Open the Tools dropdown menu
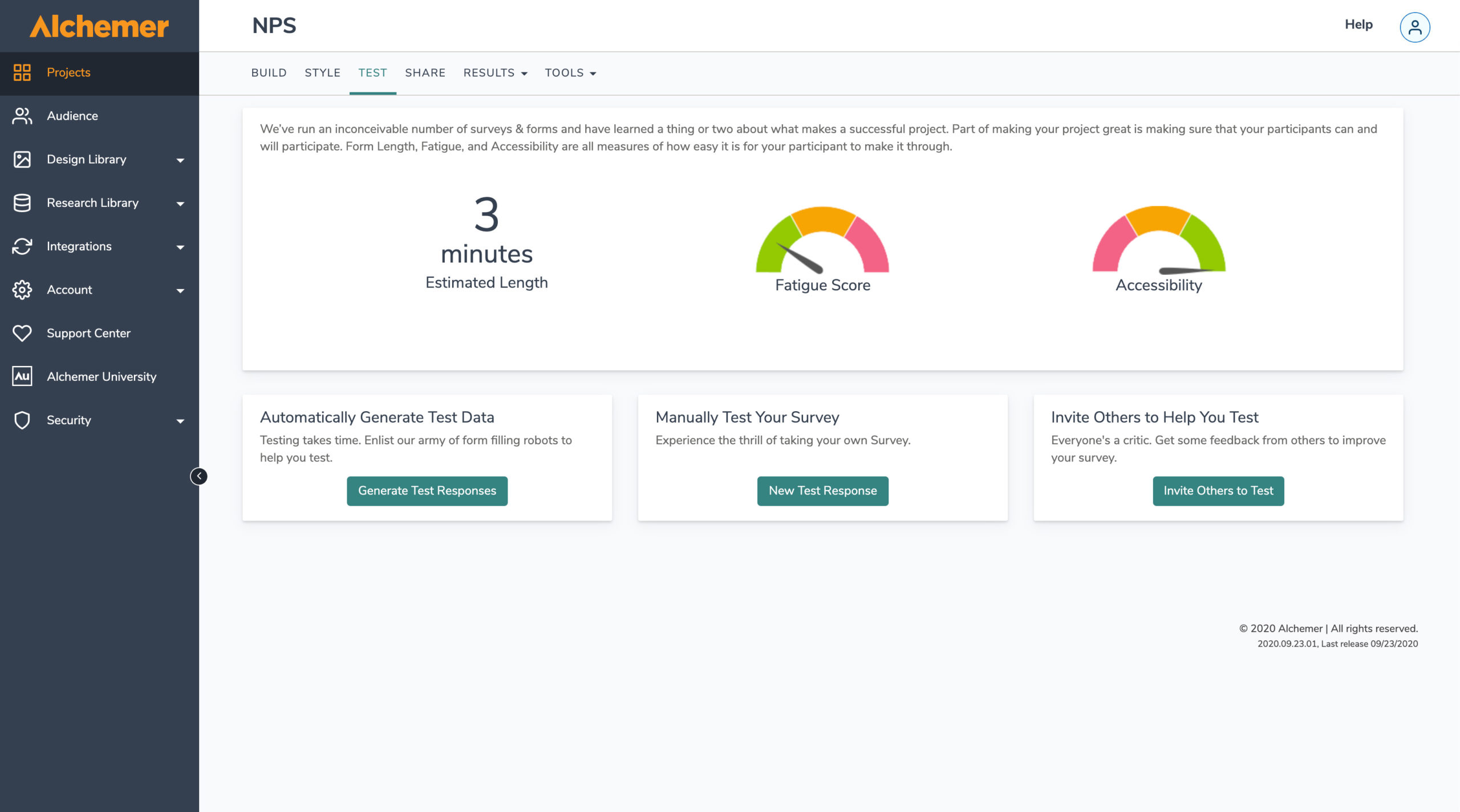Screen dimensions: 1460x812 point(570,73)
